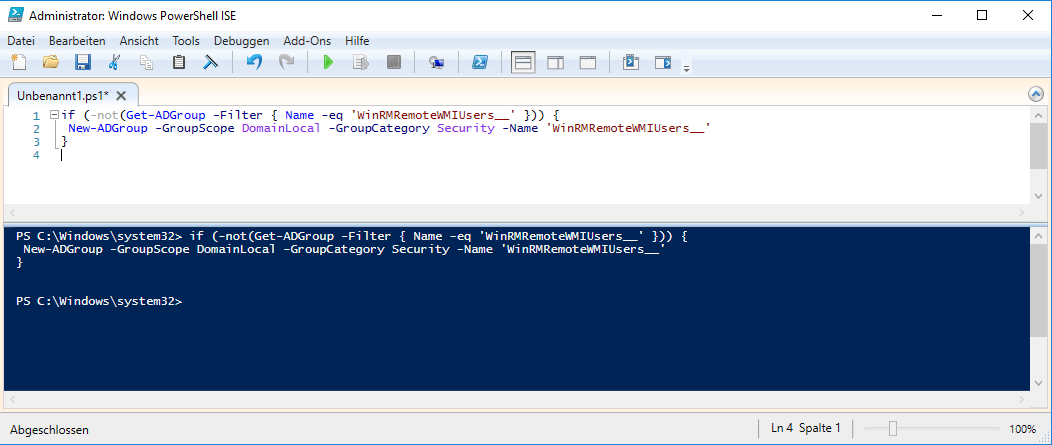Undo the last edit with the Undo arrow
Viewport: 1052px width, 445px height.
click(x=254, y=63)
